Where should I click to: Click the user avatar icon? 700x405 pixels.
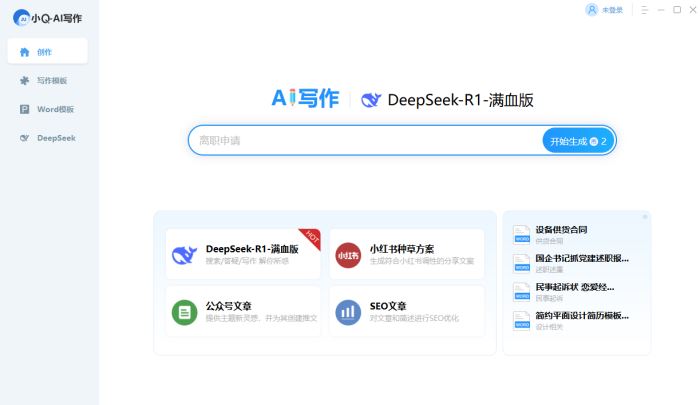click(592, 10)
